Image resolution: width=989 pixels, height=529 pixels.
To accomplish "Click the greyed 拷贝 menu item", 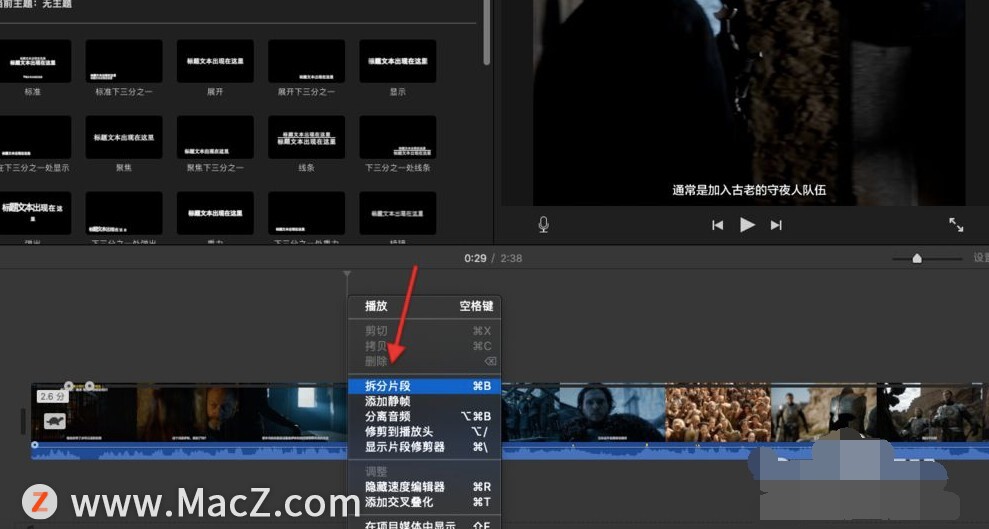I will (x=424, y=346).
